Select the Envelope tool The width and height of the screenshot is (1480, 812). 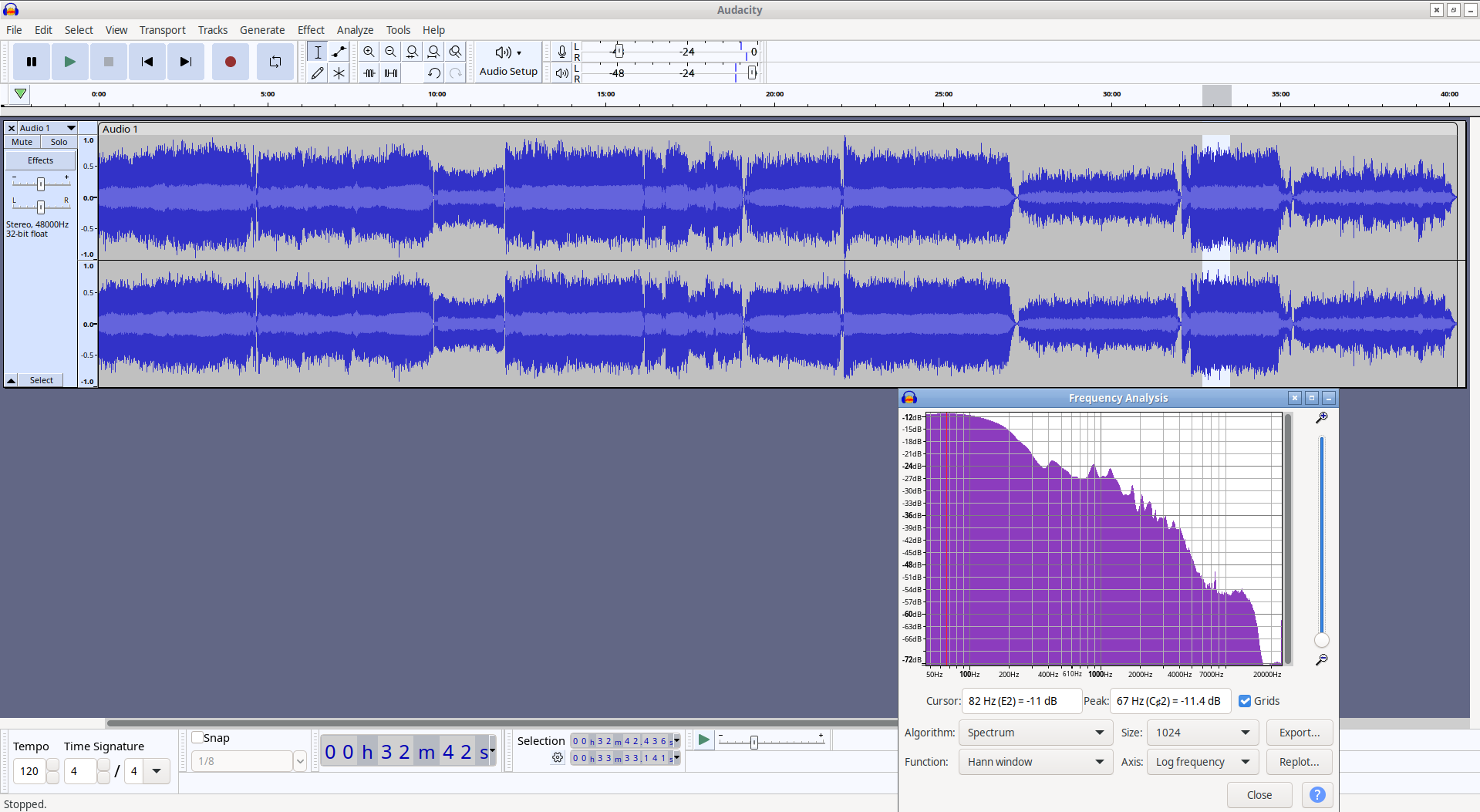pos(339,52)
